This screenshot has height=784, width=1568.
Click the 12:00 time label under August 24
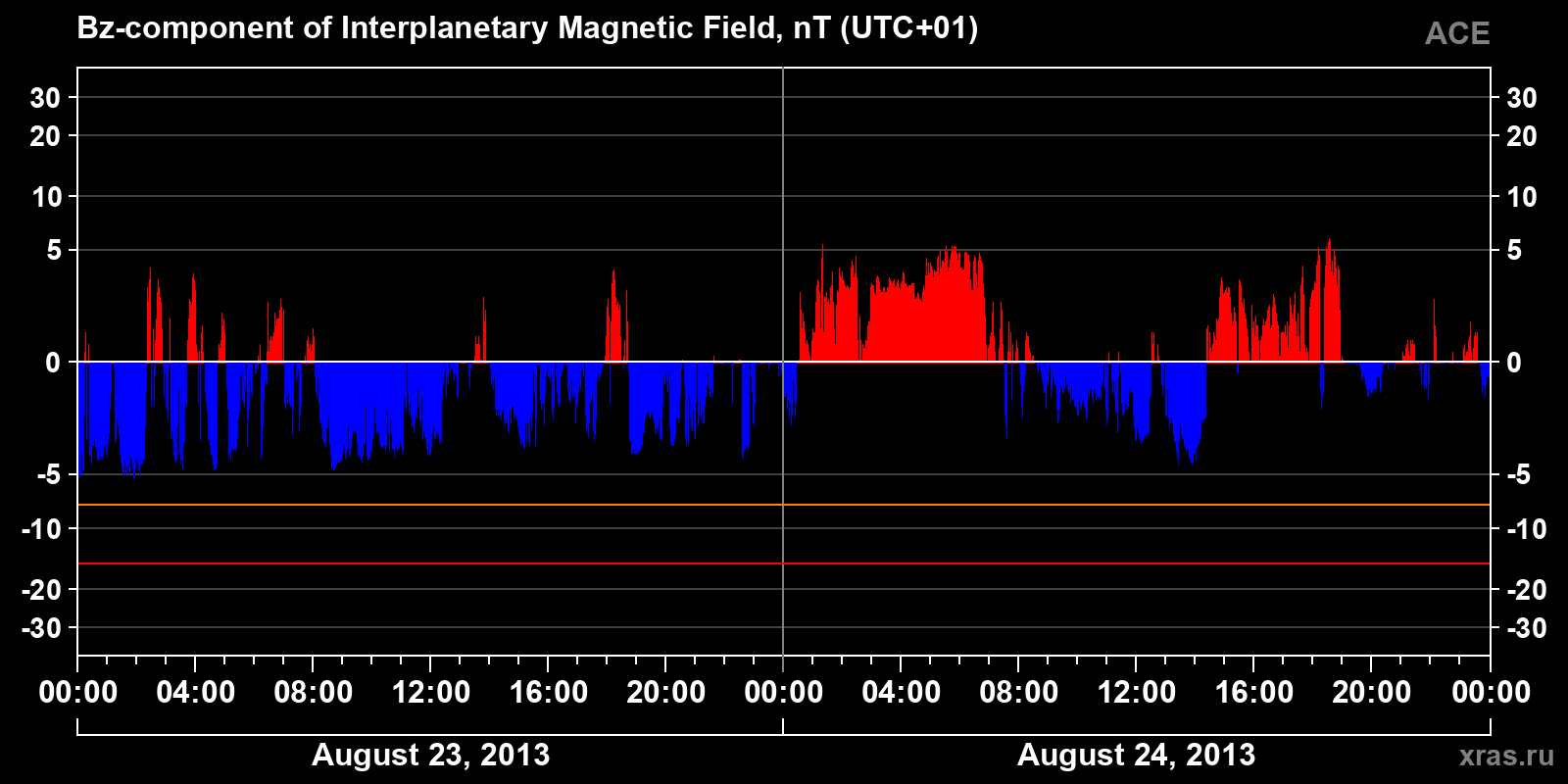coord(1137,692)
